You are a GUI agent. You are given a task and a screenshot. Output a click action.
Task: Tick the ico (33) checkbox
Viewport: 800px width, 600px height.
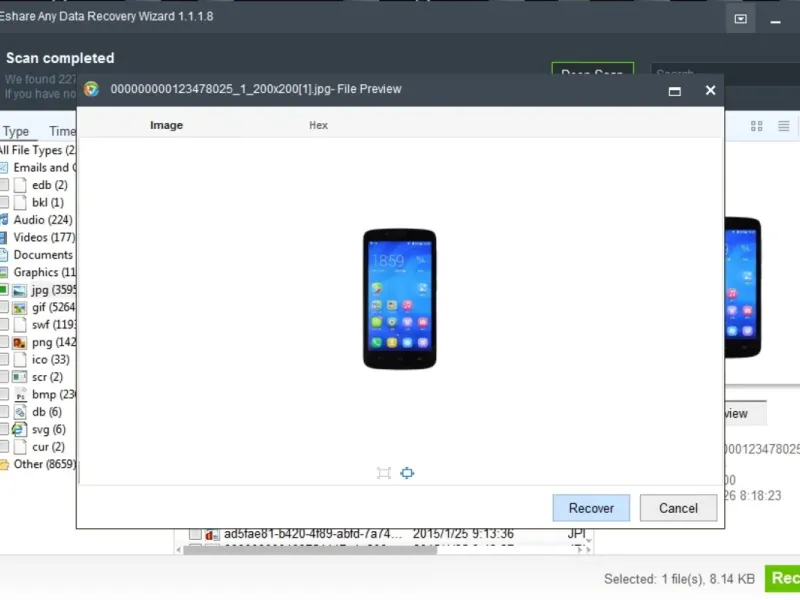(x=4, y=359)
